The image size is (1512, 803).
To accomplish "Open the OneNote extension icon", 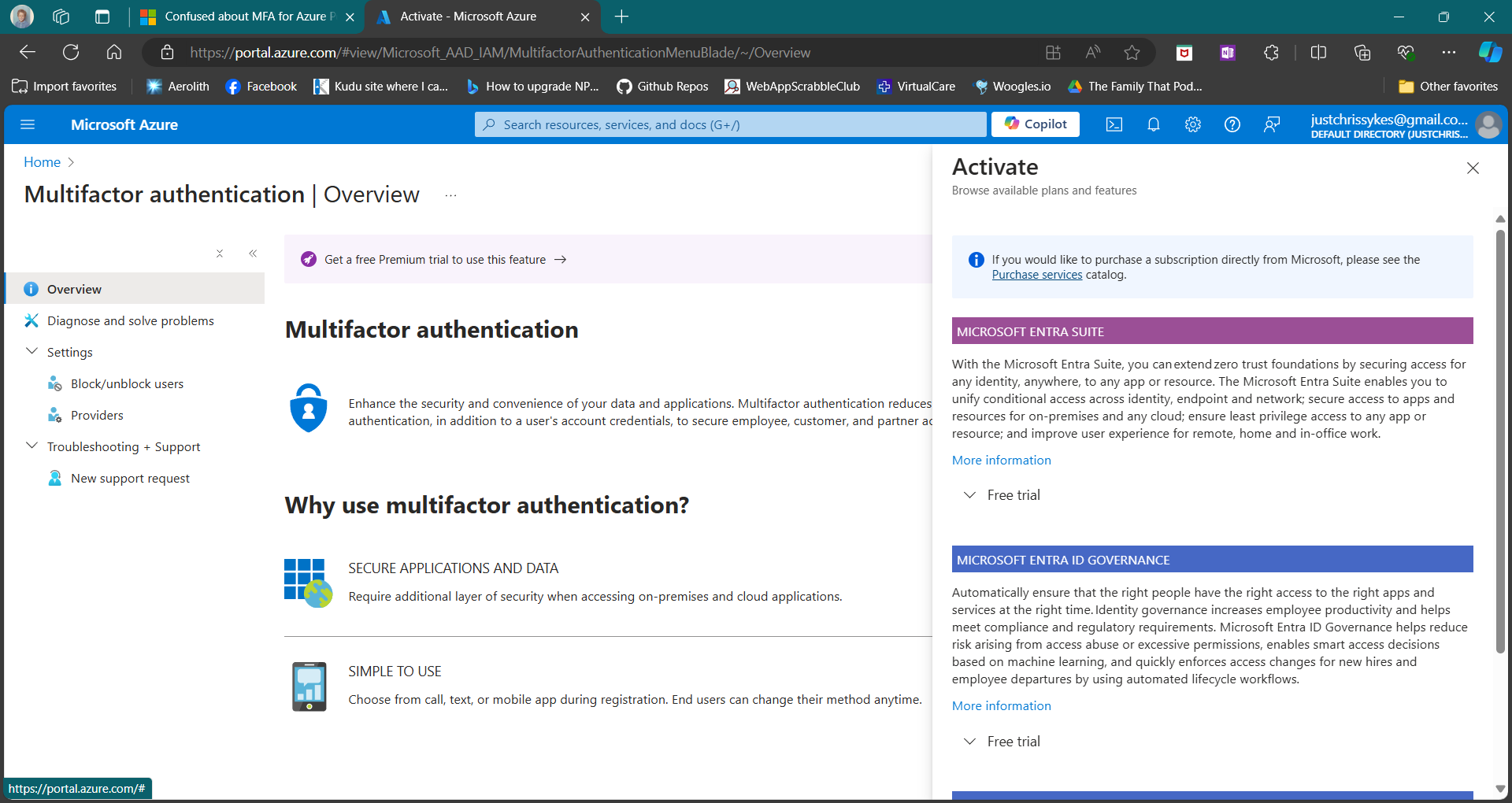I will [1228, 53].
